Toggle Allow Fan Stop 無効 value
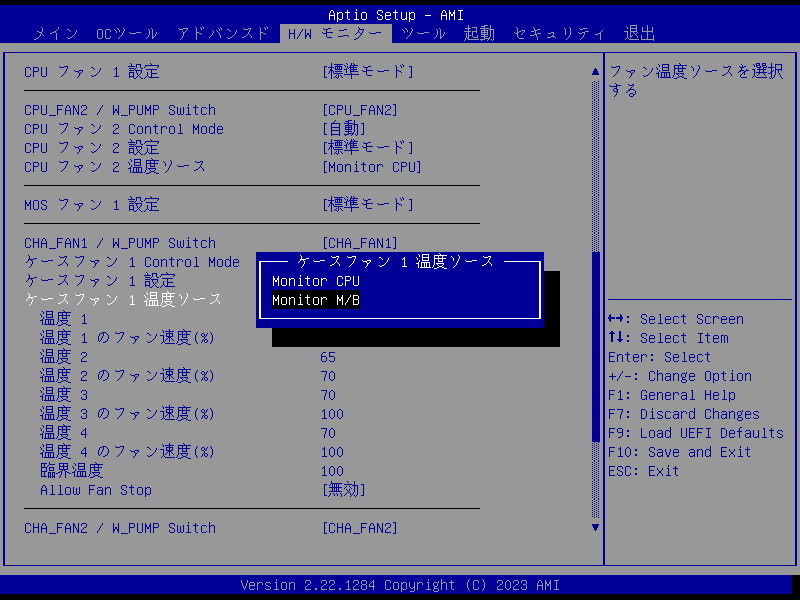Image resolution: width=800 pixels, height=600 pixels. coord(344,490)
